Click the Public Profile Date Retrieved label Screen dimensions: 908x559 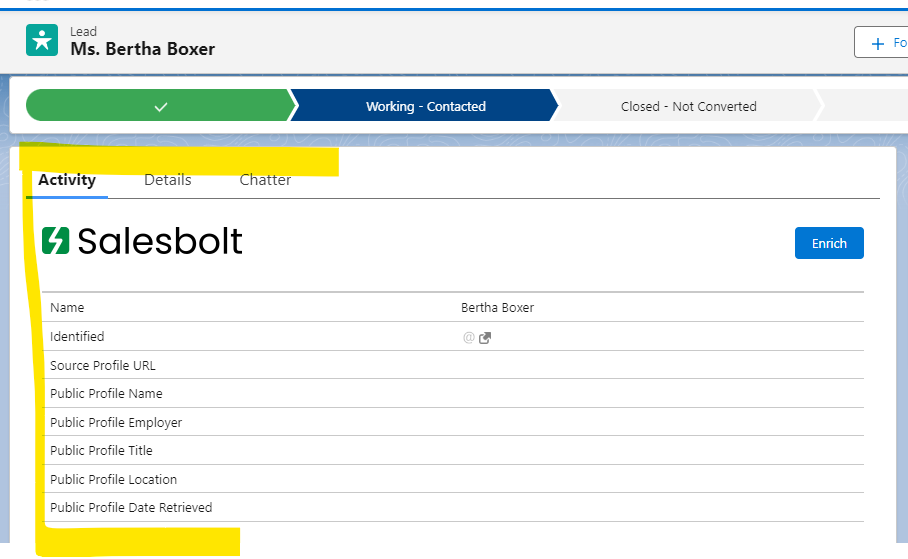(x=131, y=507)
